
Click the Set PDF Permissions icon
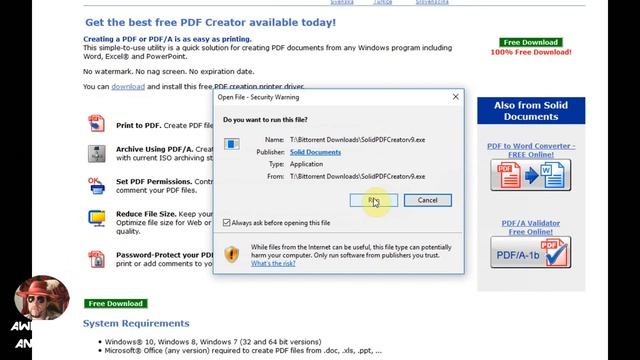(96, 186)
